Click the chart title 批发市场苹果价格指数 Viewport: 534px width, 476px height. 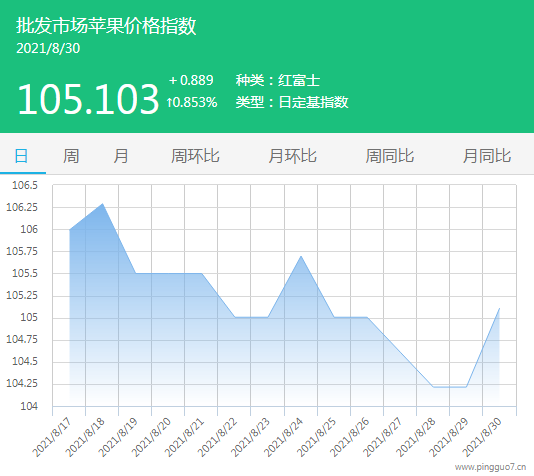click(x=106, y=26)
